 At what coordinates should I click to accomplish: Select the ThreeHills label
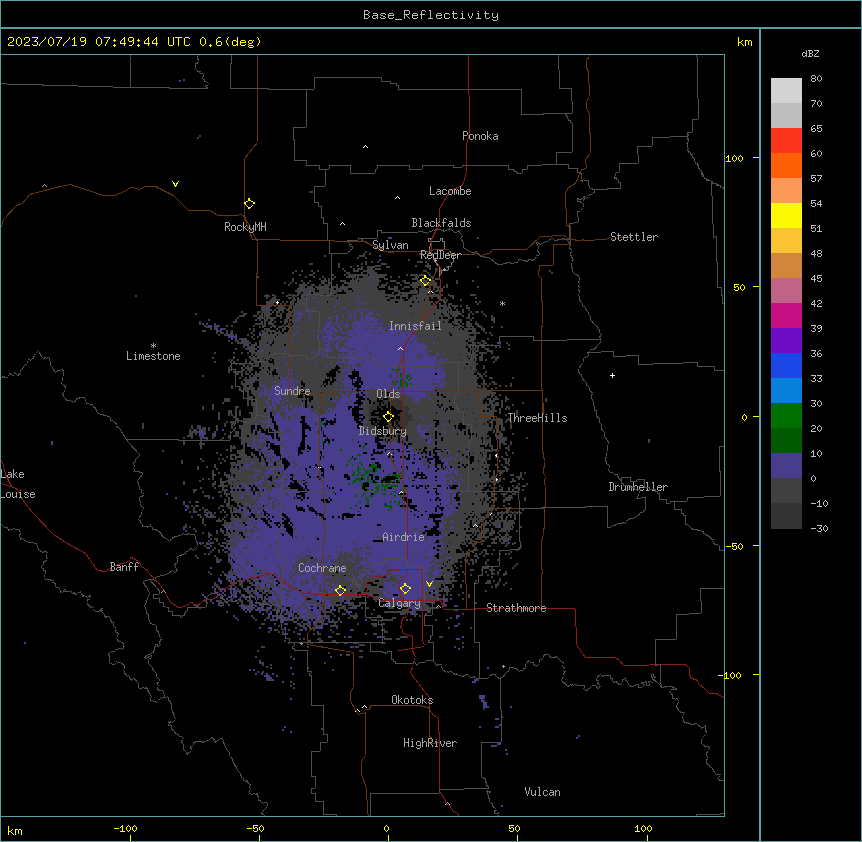(x=537, y=418)
